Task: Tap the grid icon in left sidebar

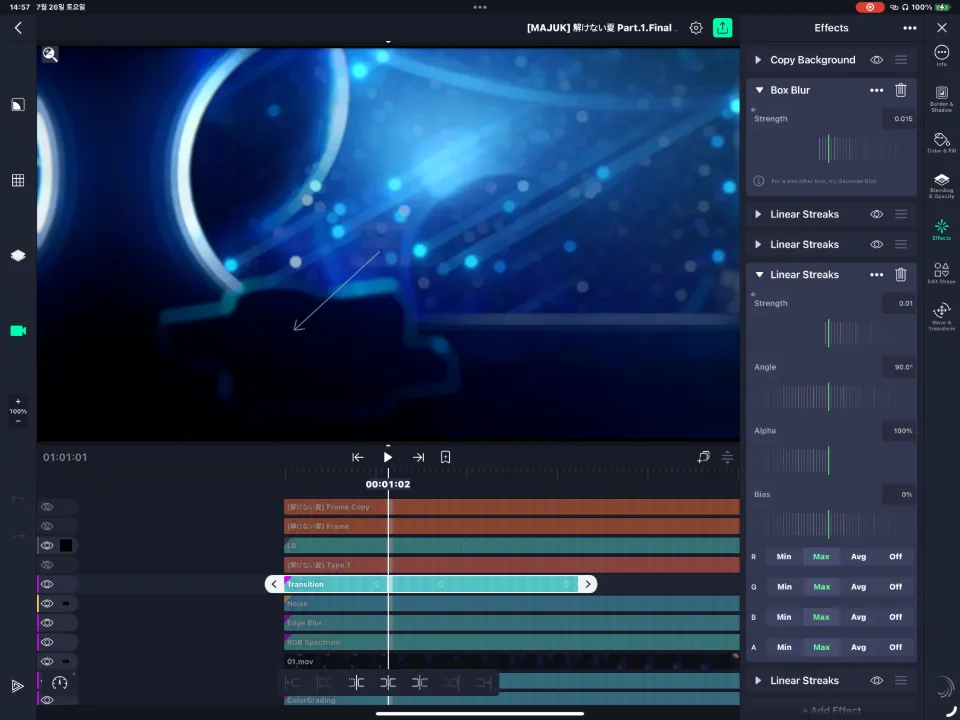Action: click(x=18, y=180)
